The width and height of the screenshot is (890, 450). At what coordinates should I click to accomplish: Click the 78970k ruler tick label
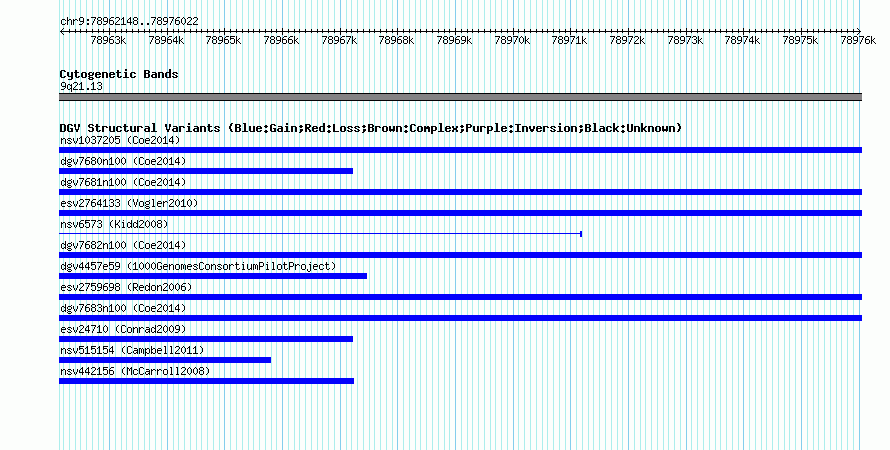click(513, 40)
